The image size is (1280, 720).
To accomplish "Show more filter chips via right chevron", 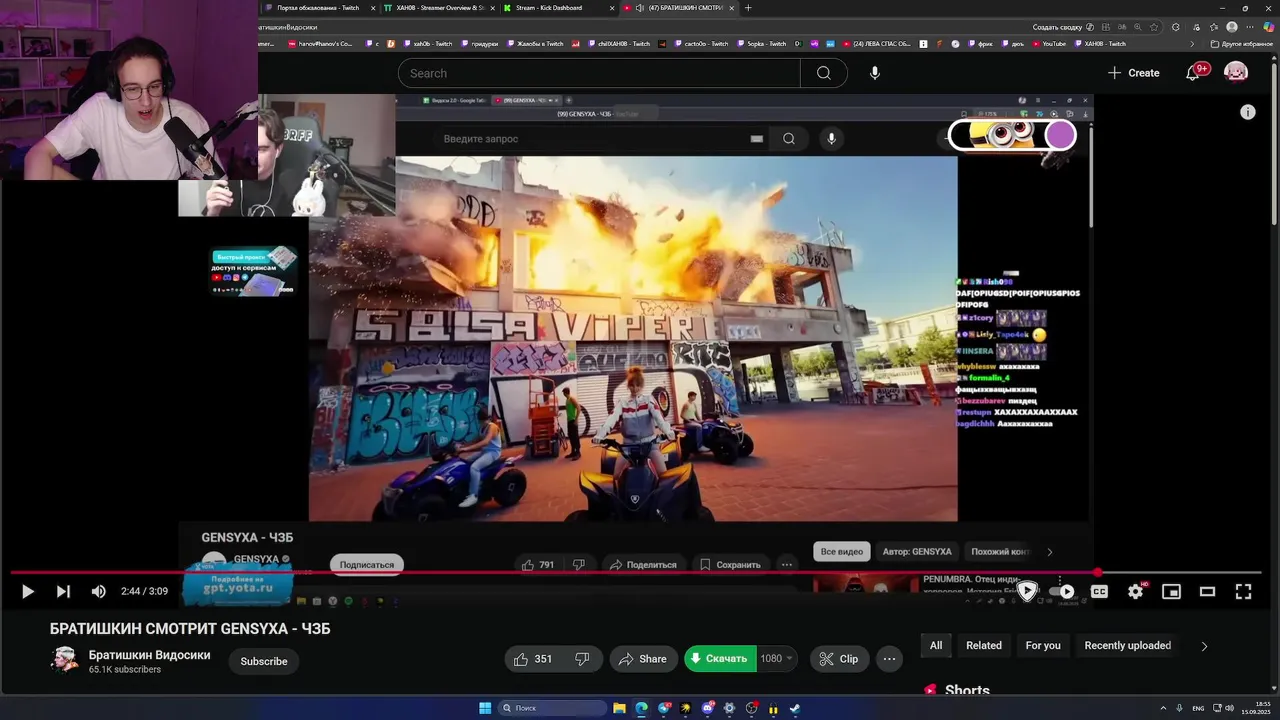I will click(1204, 646).
